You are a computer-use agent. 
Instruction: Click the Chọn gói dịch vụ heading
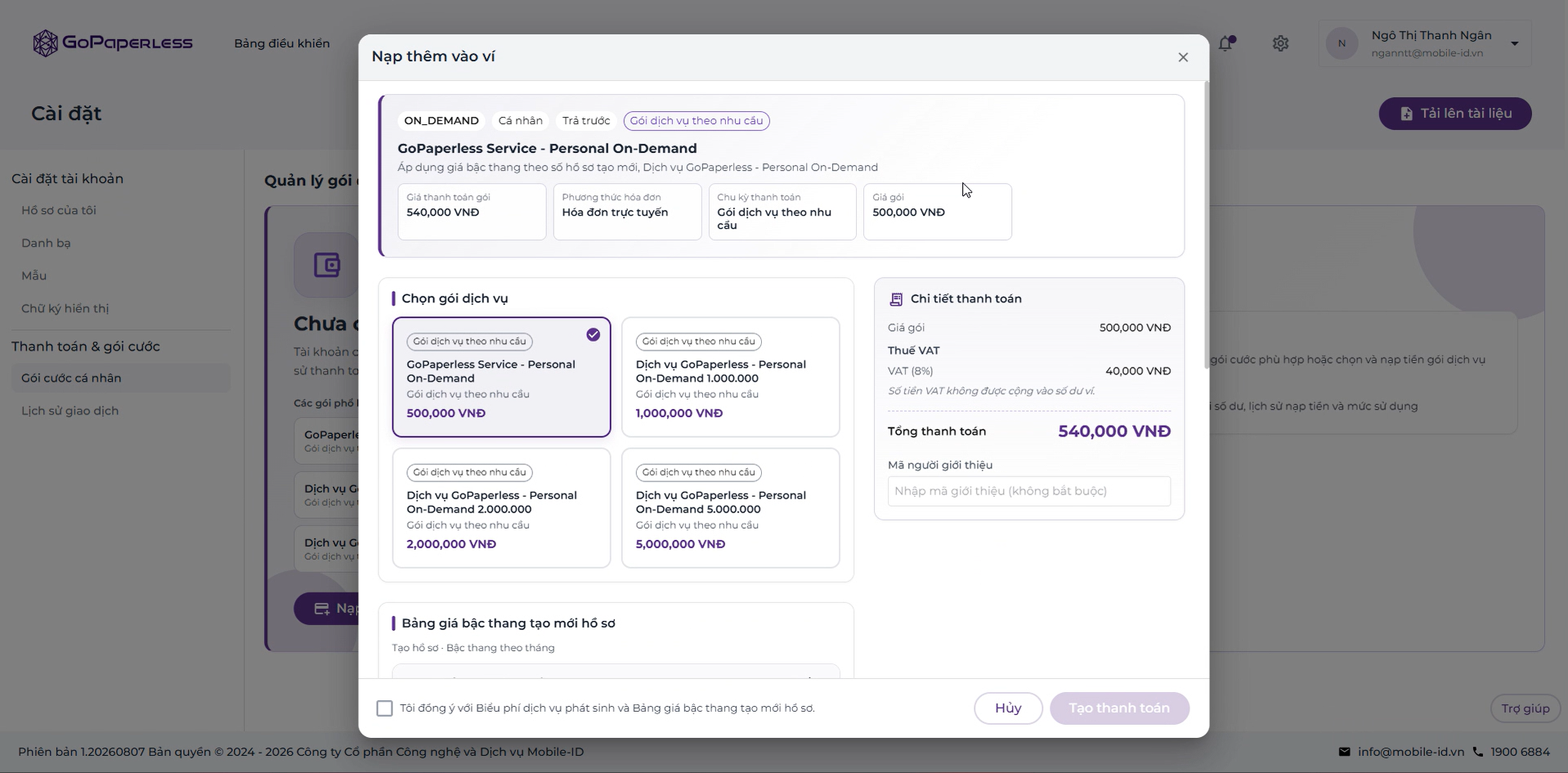(x=455, y=299)
